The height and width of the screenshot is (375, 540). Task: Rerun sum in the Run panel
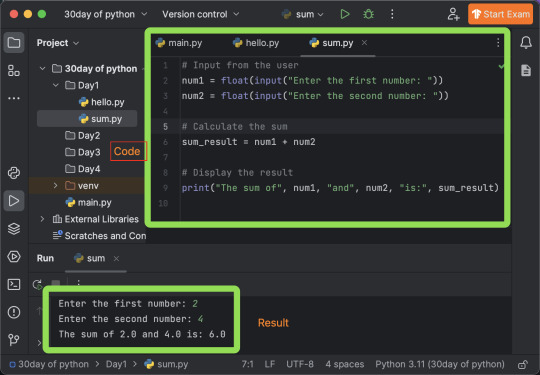(x=38, y=284)
